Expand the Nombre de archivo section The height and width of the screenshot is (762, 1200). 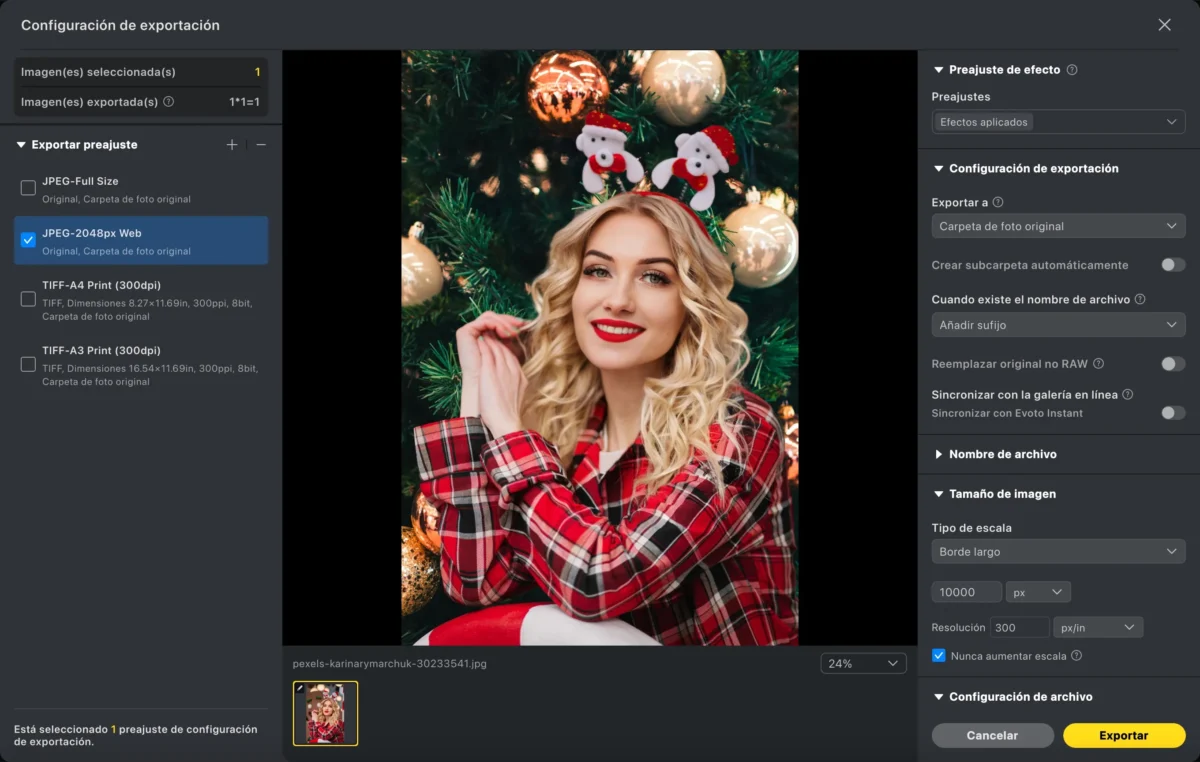coord(1002,454)
